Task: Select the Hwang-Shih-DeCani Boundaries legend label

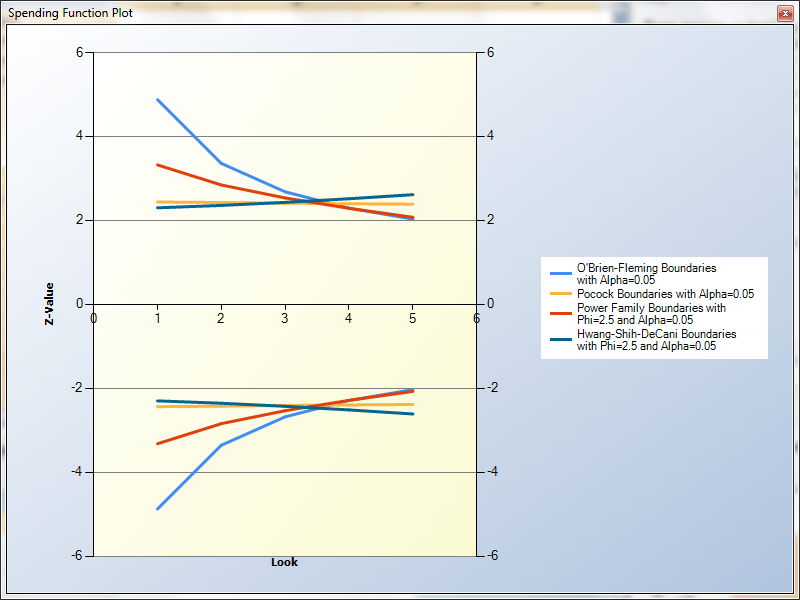Action: pyautogui.click(x=656, y=341)
